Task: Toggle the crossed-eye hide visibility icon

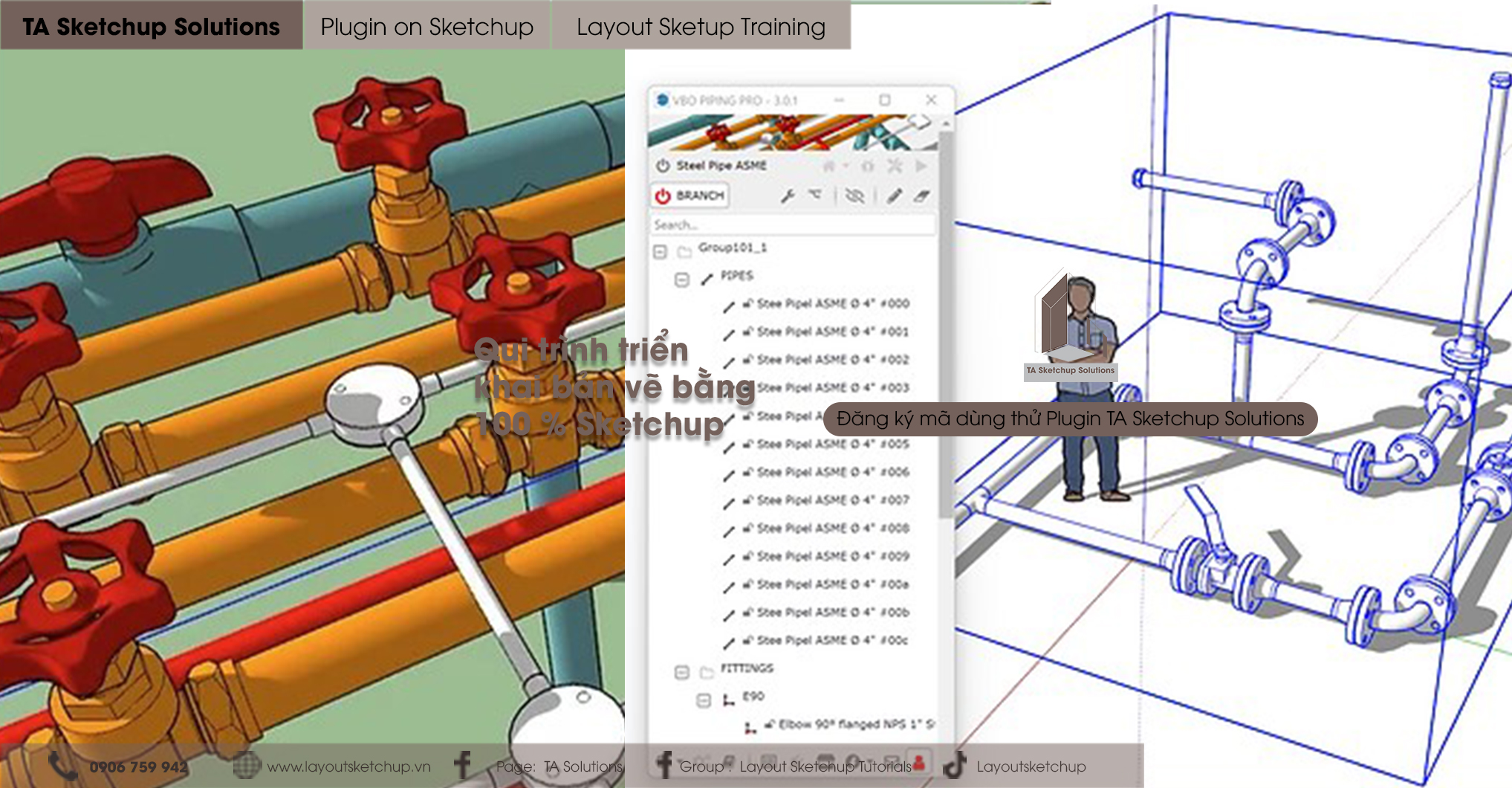Action: pyautogui.click(x=854, y=196)
